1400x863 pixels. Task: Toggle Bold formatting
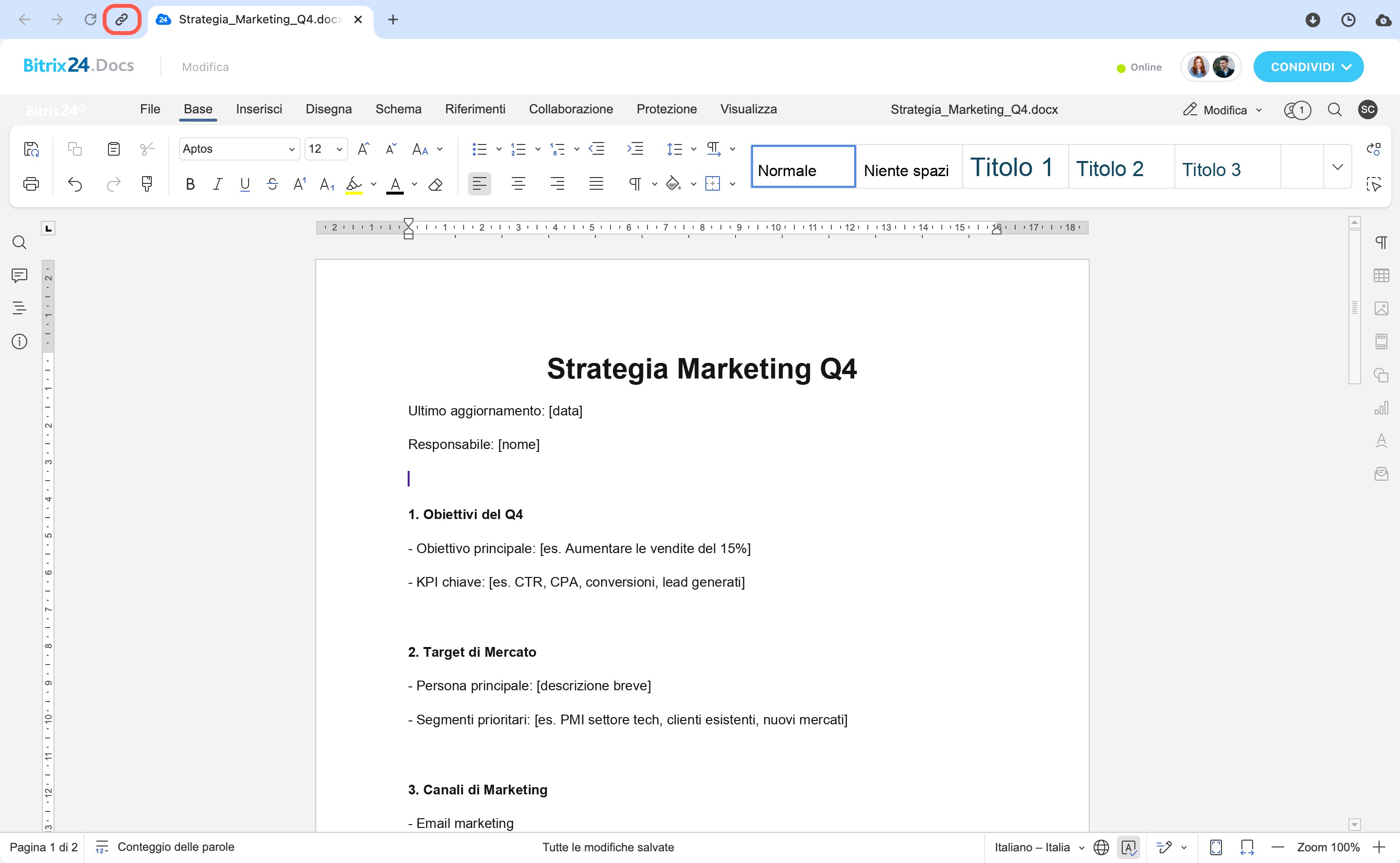pyautogui.click(x=190, y=184)
